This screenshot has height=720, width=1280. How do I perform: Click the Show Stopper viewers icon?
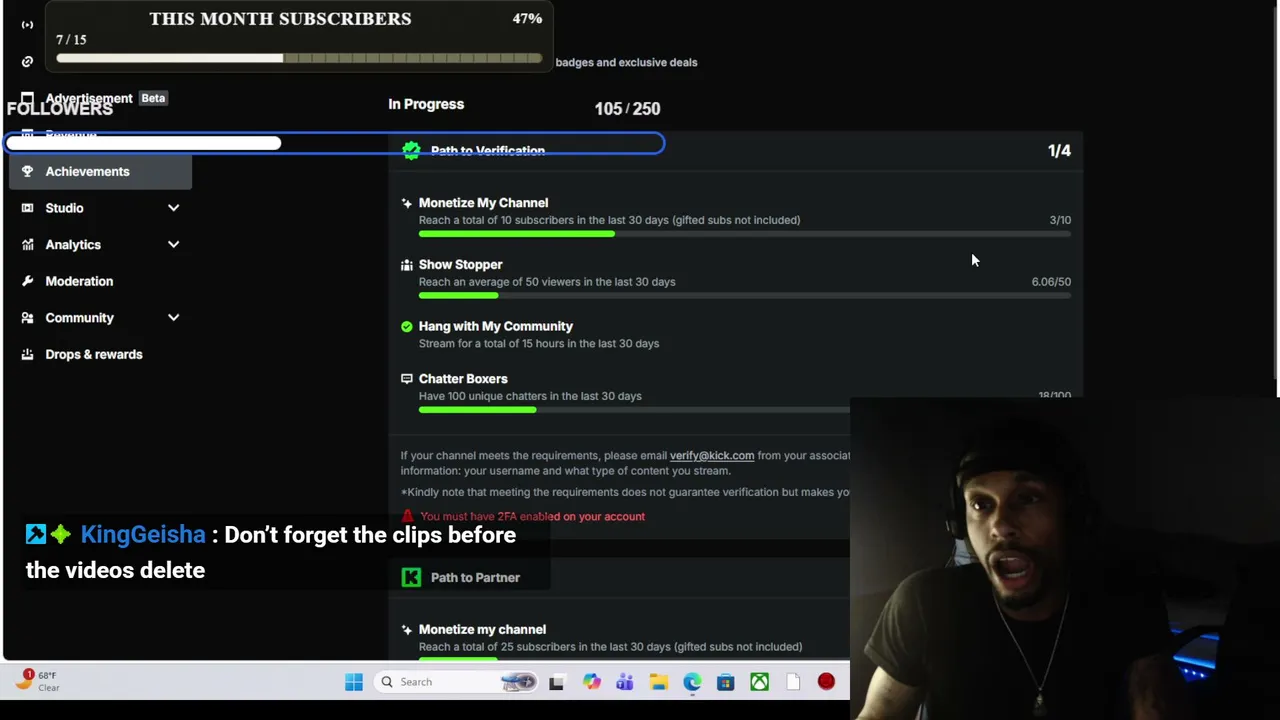[x=406, y=265]
